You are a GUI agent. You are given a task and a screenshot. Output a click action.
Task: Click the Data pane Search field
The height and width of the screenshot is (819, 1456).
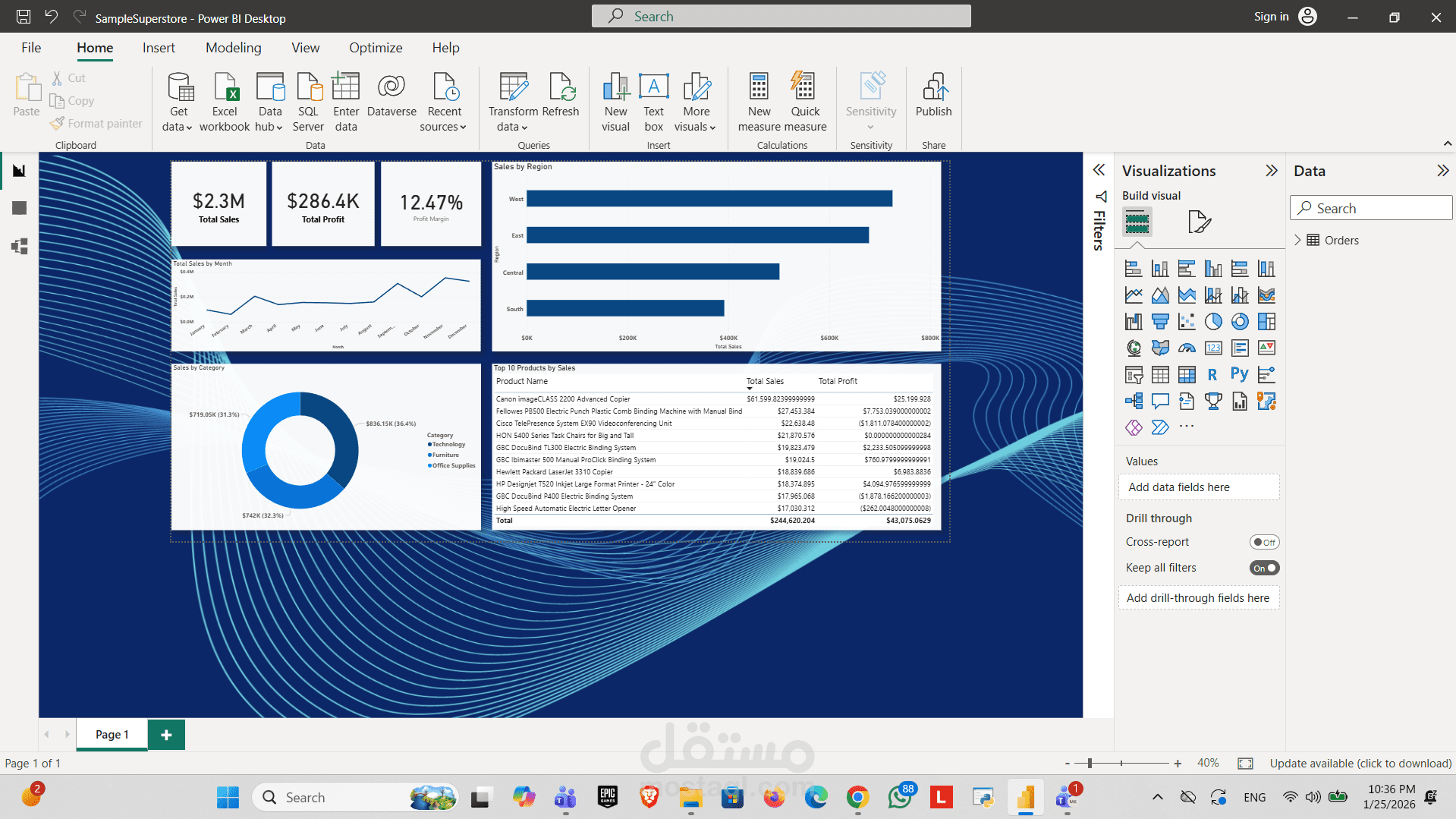tap(1370, 208)
